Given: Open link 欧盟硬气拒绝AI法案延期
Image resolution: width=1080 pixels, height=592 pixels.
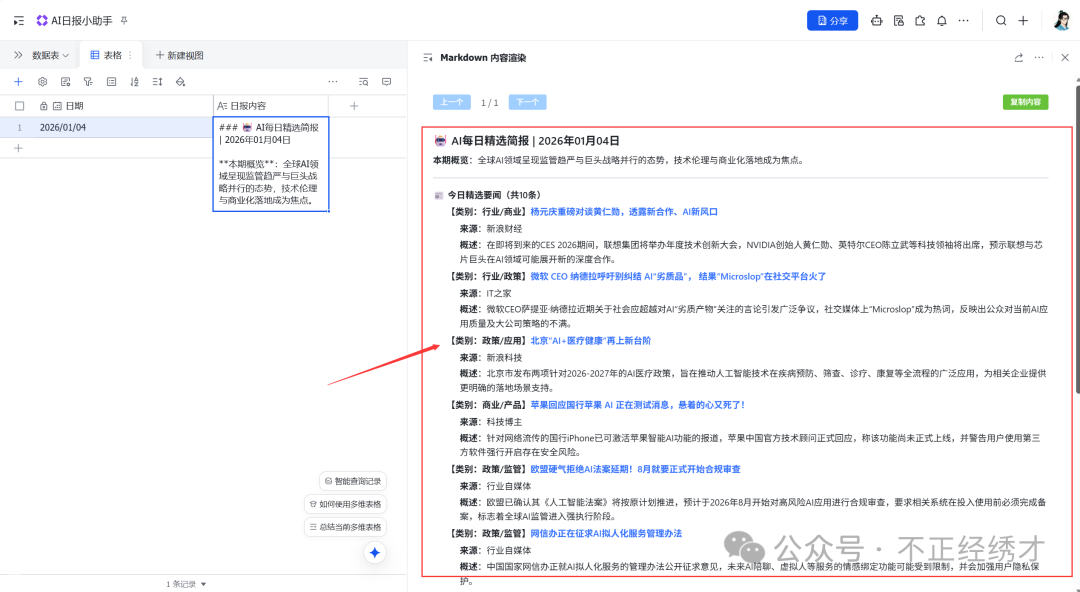Looking at the screenshot, I should 635,469.
